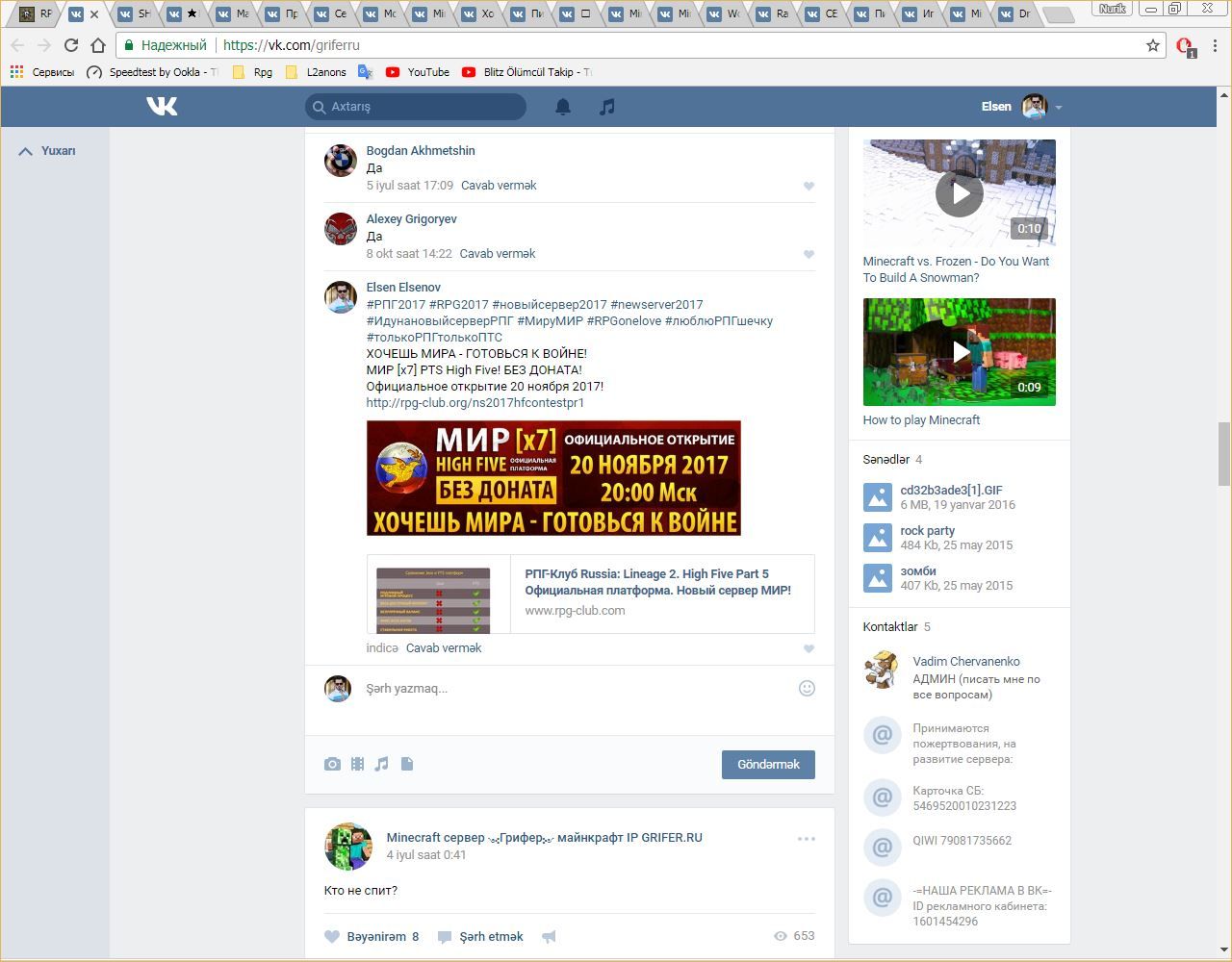Expand Elsen account dropdown arrow
This screenshot has width=1232, height=962.
(x=1058, y=108)
